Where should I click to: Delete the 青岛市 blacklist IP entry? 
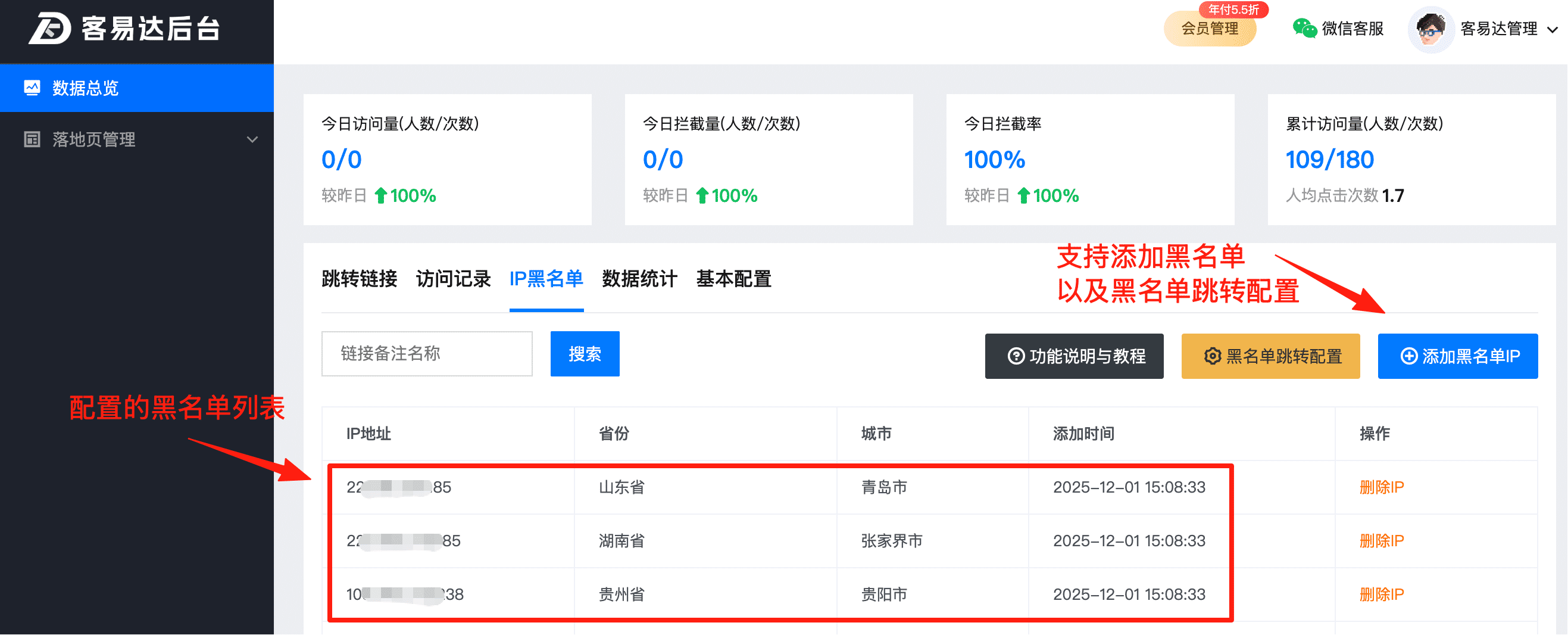point(1381,487)
